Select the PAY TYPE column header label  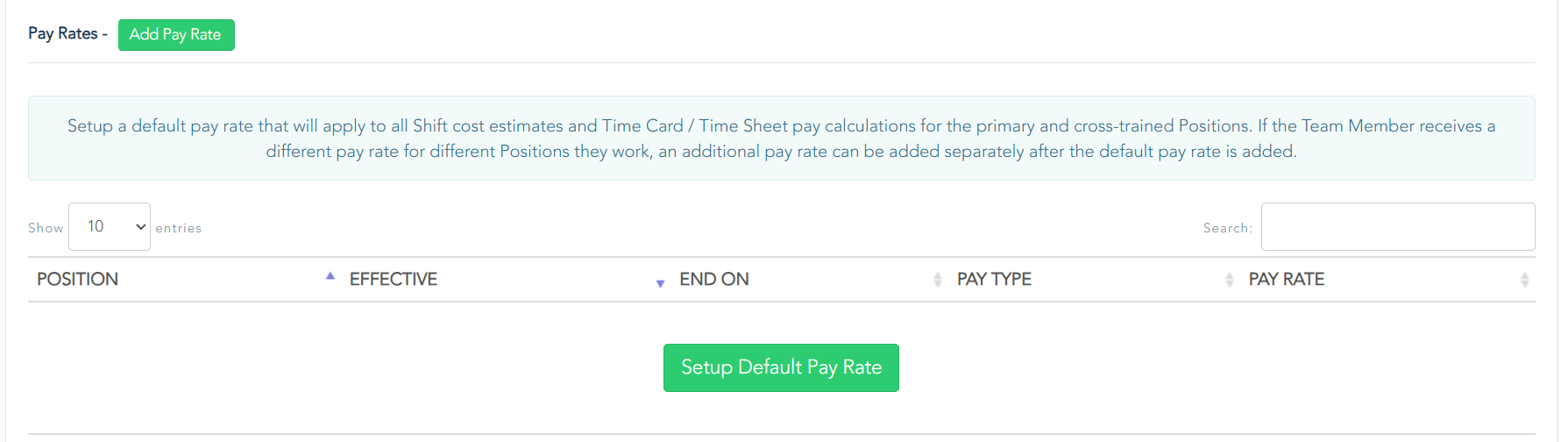994,280
